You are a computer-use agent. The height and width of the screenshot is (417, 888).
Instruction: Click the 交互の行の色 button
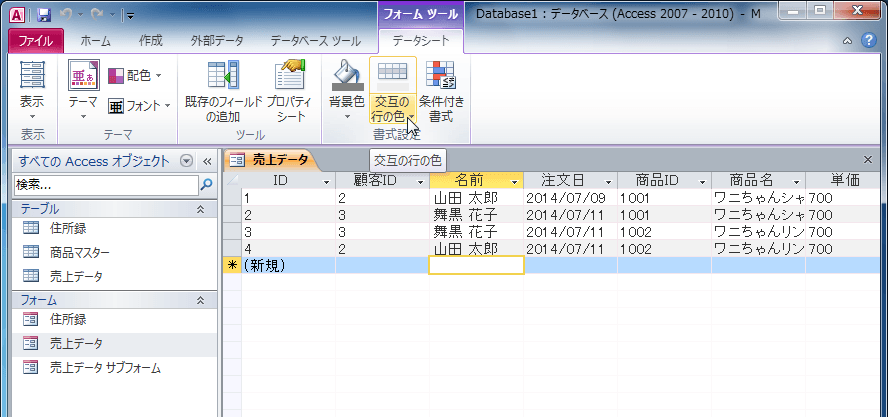click(x=392, y=91)
